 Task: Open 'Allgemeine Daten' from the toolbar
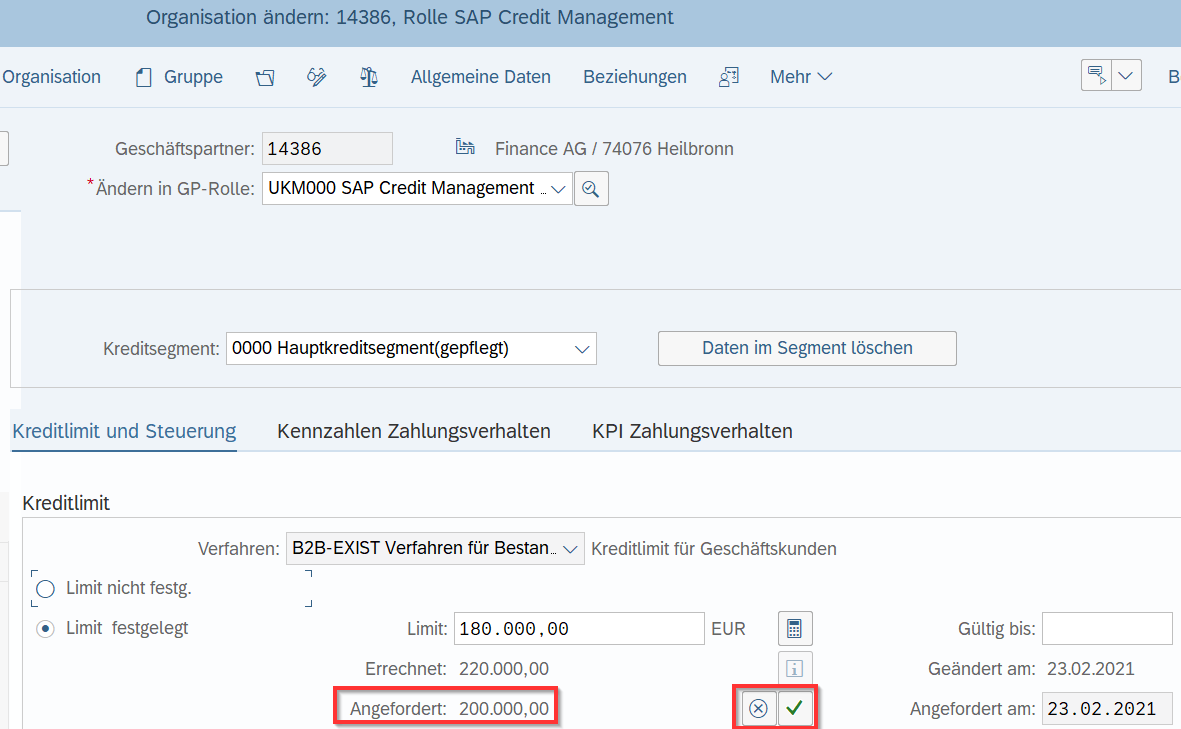click(x=481, y=76)
